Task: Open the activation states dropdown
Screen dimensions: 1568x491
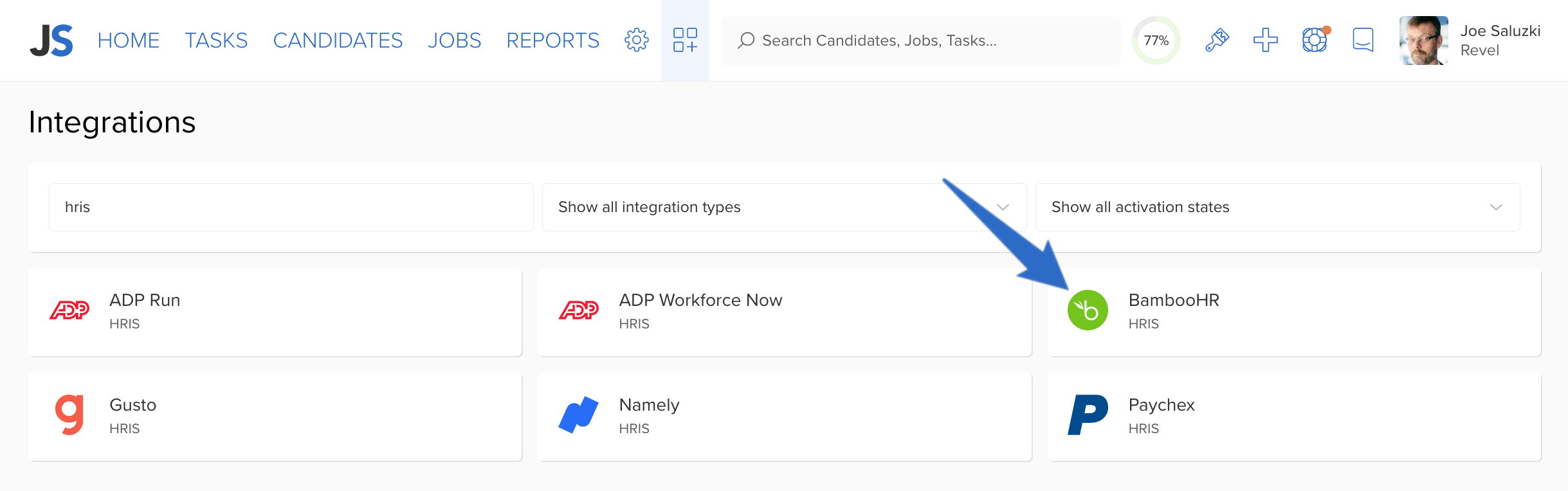Action: (1277, 207)
